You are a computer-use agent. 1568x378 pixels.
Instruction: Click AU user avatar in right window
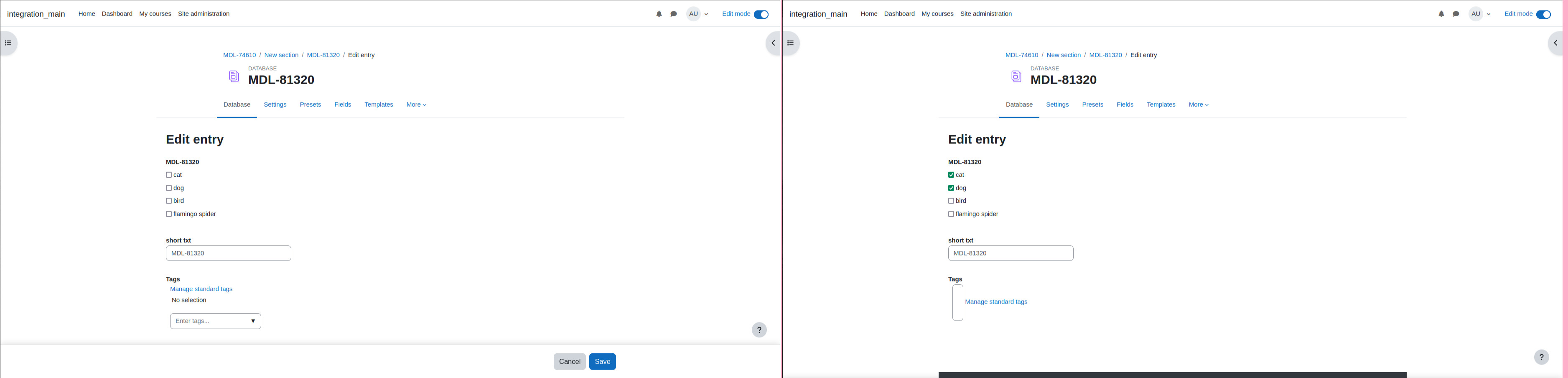pos(1476,14)
